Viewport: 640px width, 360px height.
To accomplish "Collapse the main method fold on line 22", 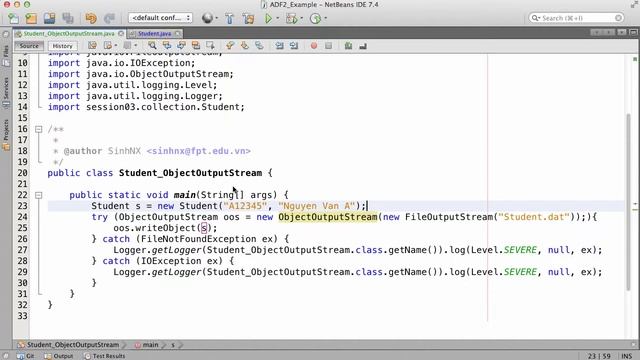I will tap(38, 196).
